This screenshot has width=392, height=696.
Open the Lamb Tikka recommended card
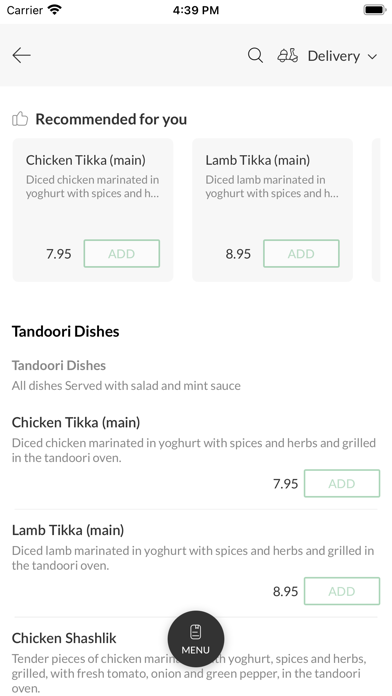point(272,210)
